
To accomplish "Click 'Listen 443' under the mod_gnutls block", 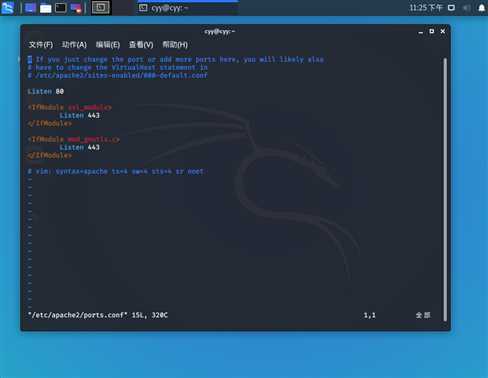I will point(79,147).
